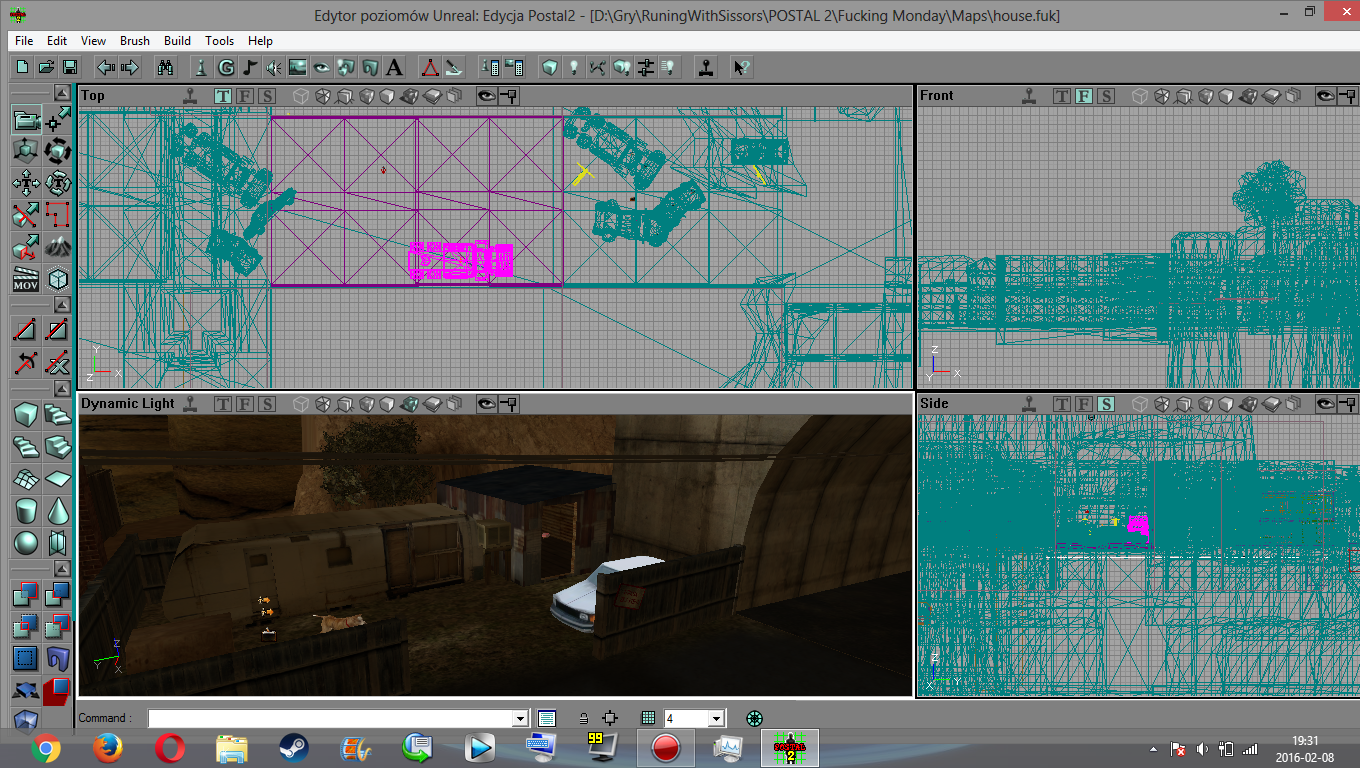
Task: Toggle realtime preview in Front viewport
Action: tap(1029, 96)
